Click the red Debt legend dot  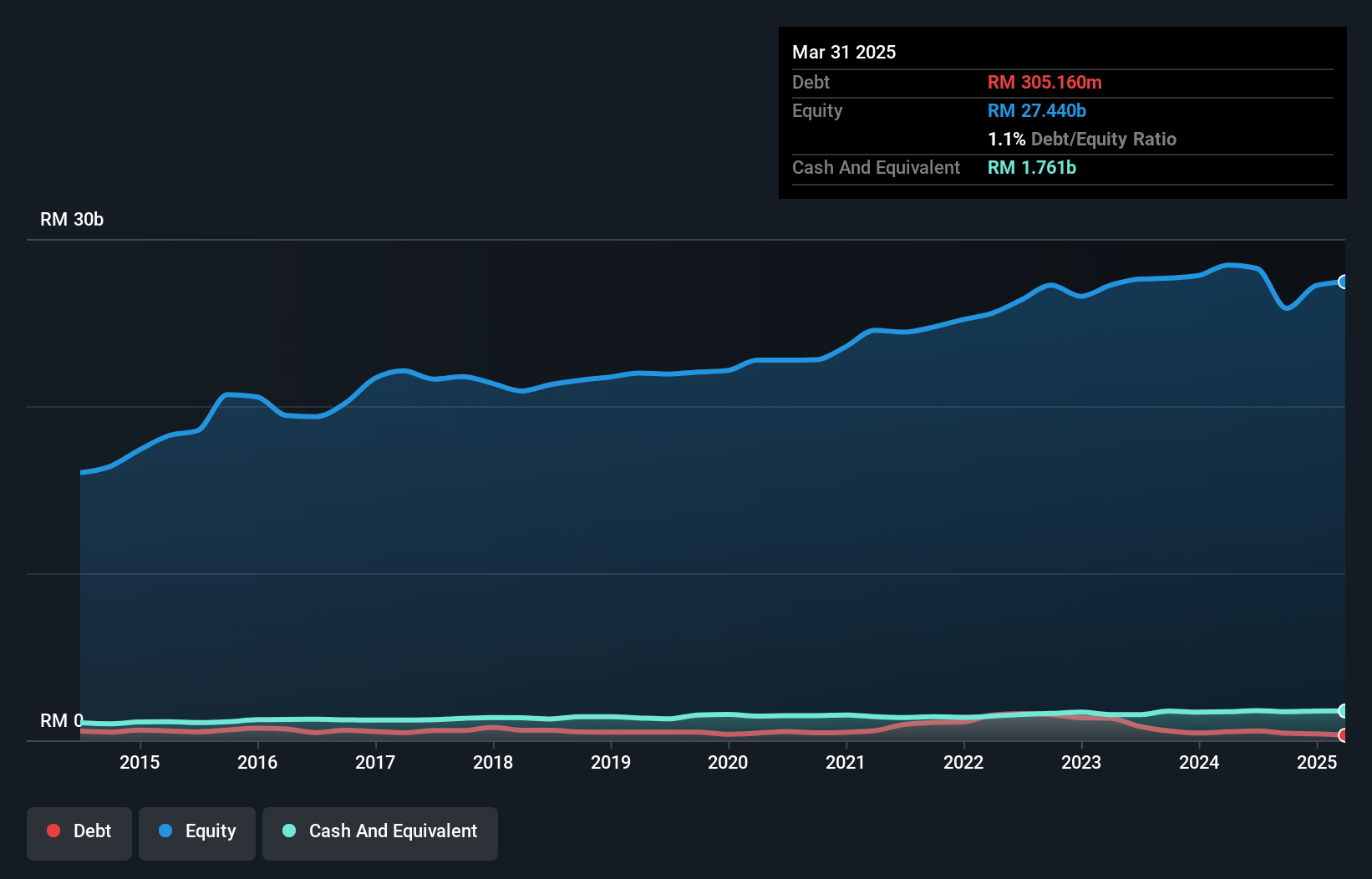53,831
